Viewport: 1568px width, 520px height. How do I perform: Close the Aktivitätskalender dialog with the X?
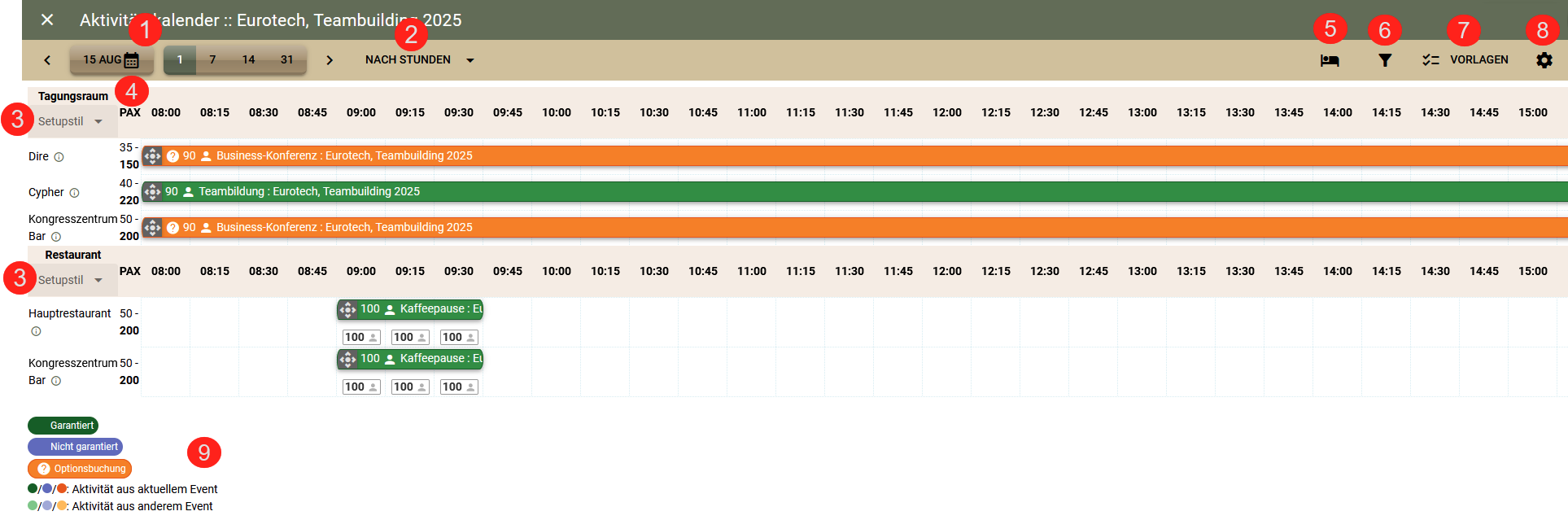(x=47, y=20)
